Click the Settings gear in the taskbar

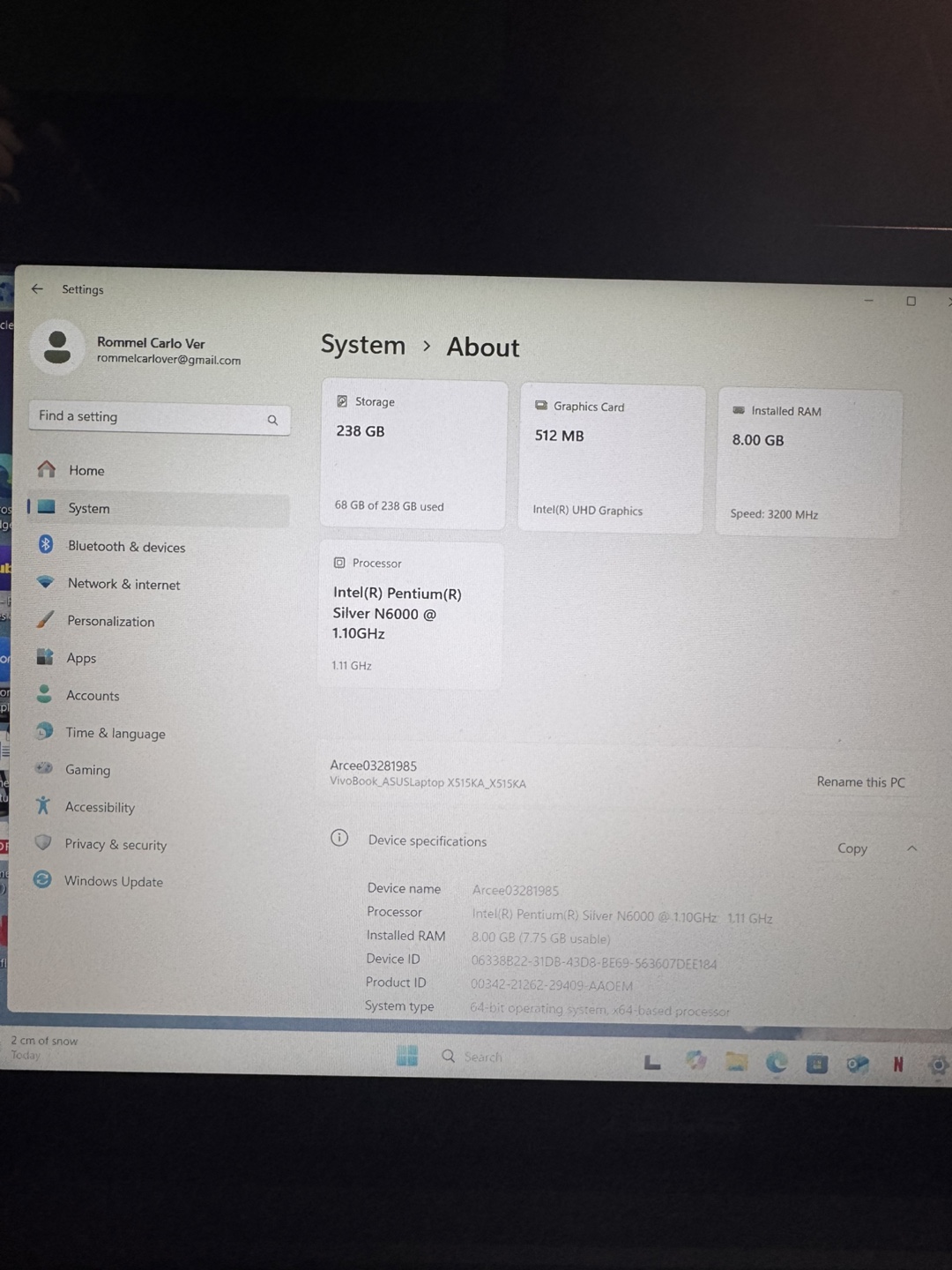pos(938,1065)
